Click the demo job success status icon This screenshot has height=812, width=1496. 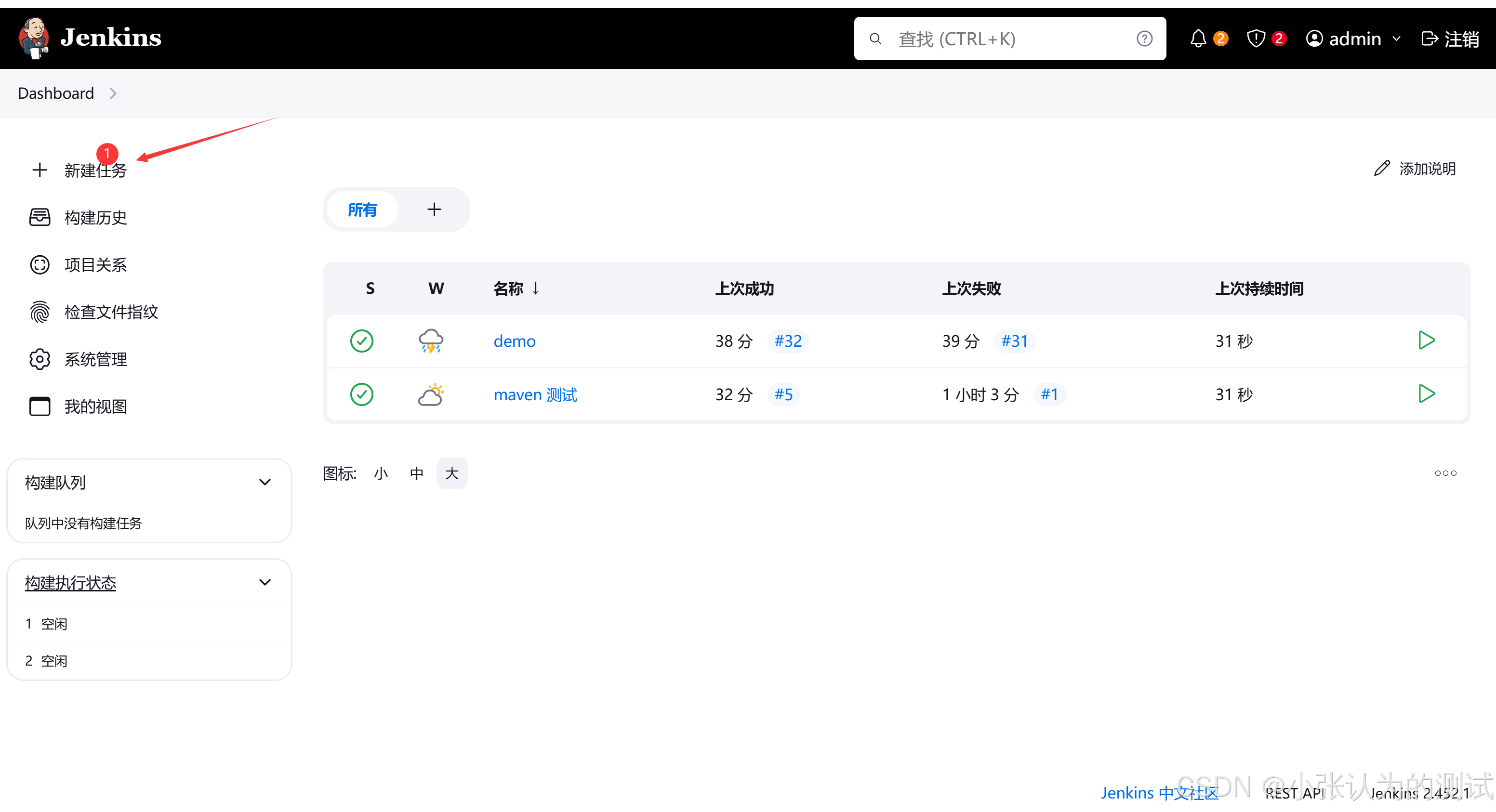coord(361,341)
